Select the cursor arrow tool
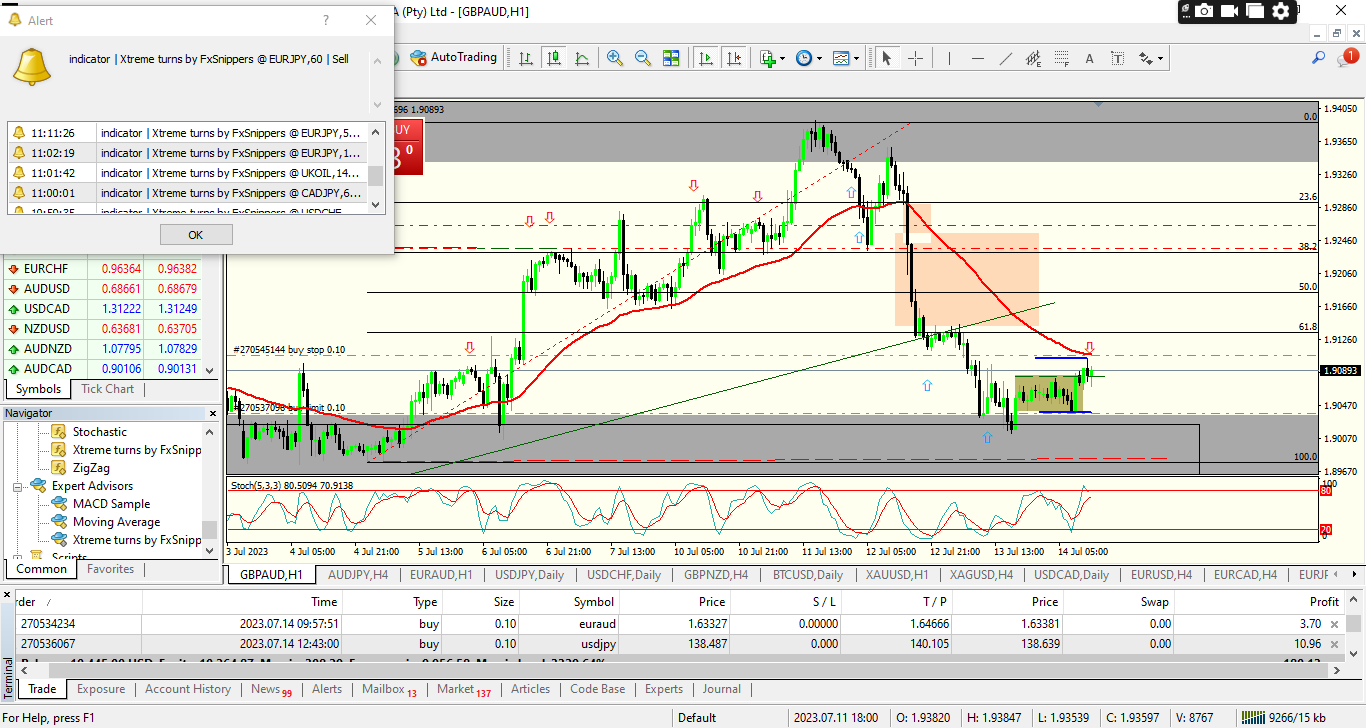 click(x=885, y=58)
